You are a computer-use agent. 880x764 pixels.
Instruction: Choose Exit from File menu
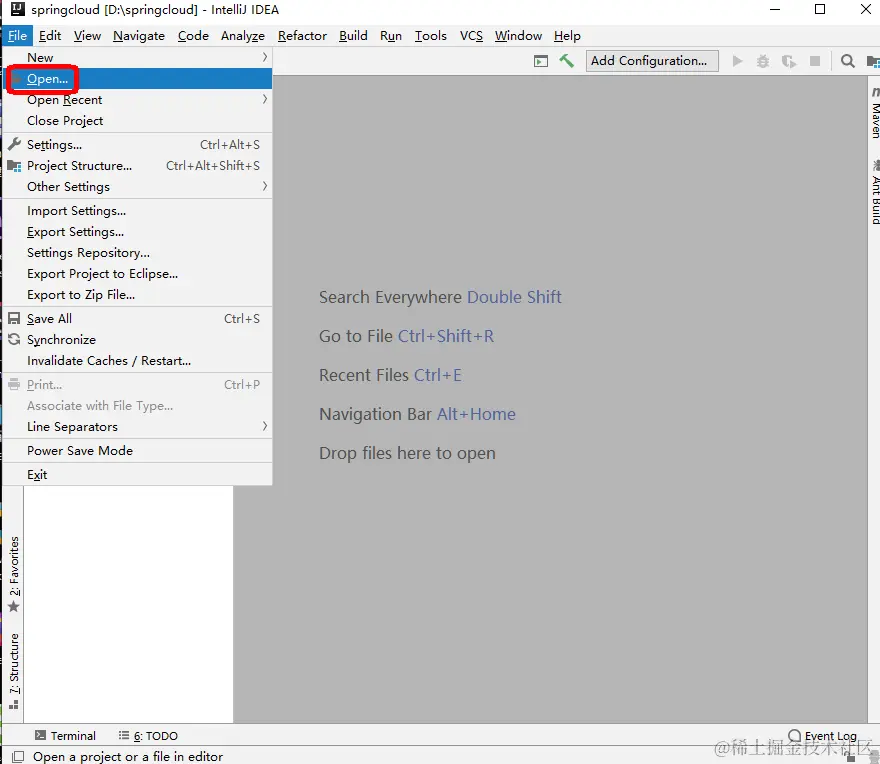click(x=138, y=474)
